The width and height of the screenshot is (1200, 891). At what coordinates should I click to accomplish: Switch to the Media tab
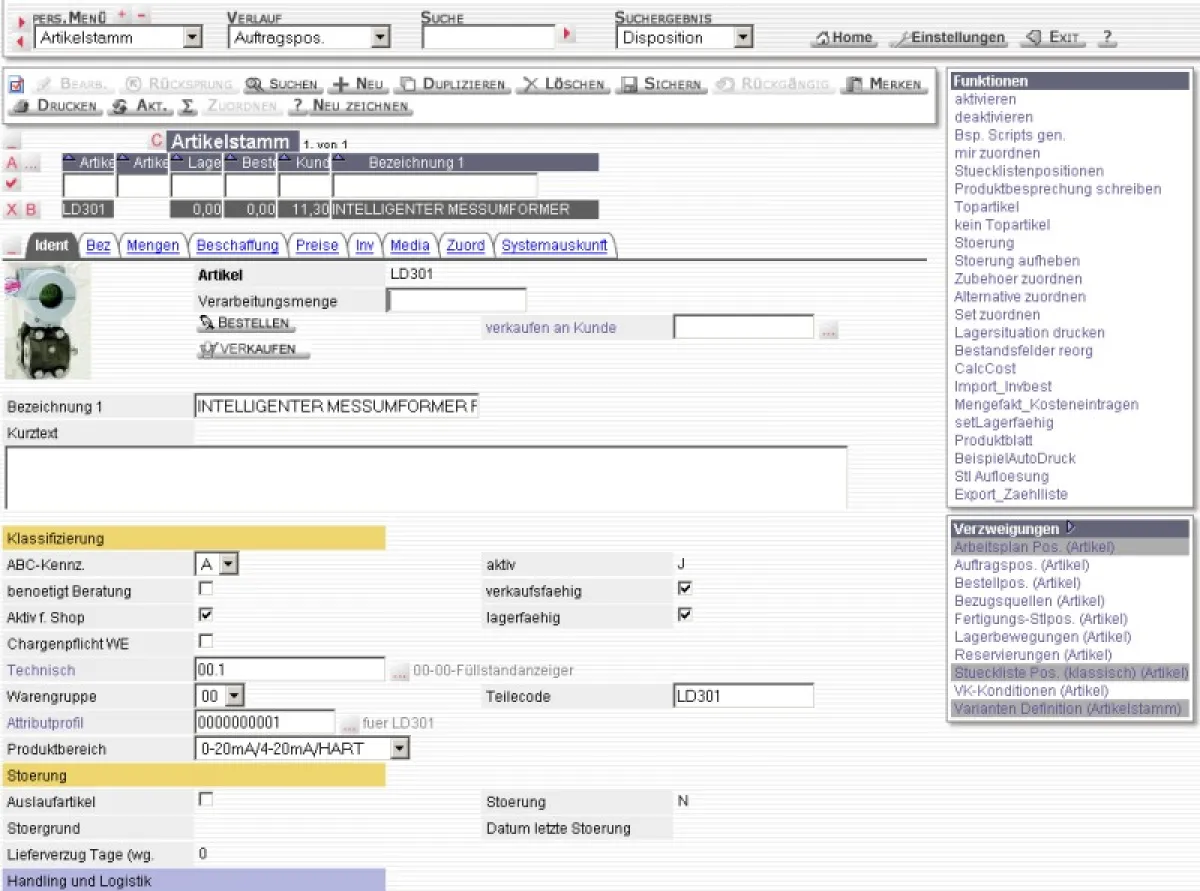pos(410,246)
